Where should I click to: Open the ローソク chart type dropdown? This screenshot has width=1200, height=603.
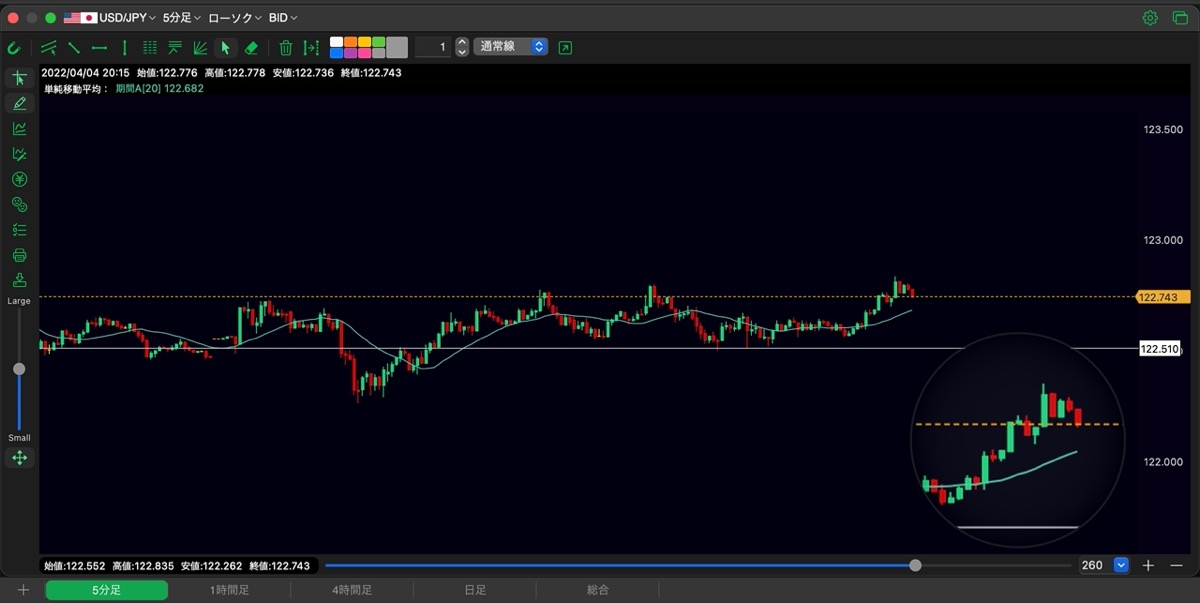coord(235,18)
